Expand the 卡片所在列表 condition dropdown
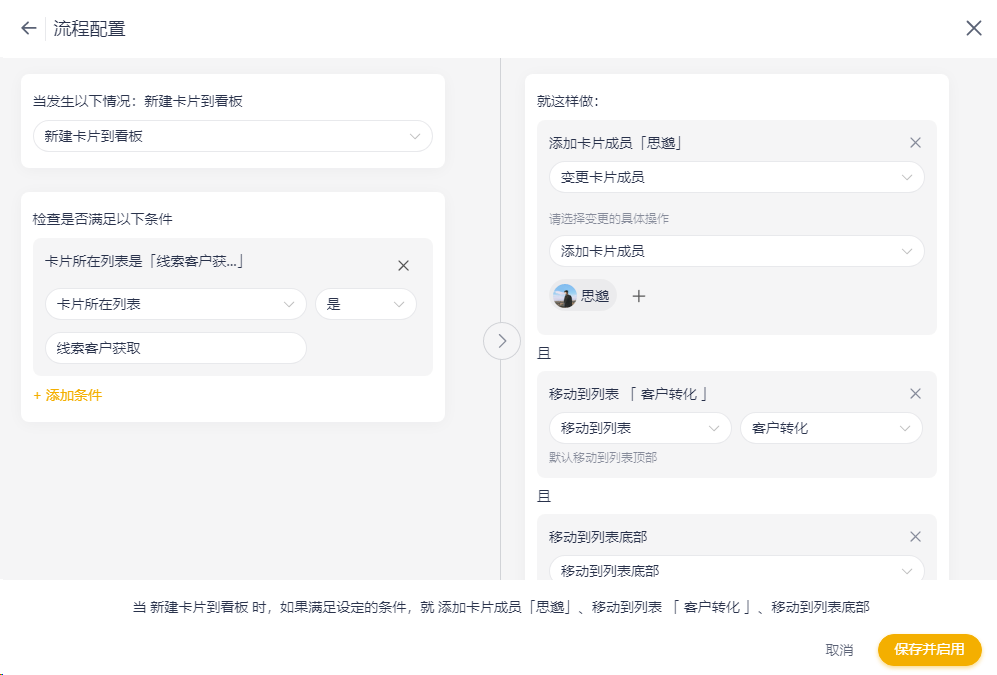This screenshot has width=997, height=675. click(x=175, y=304)
